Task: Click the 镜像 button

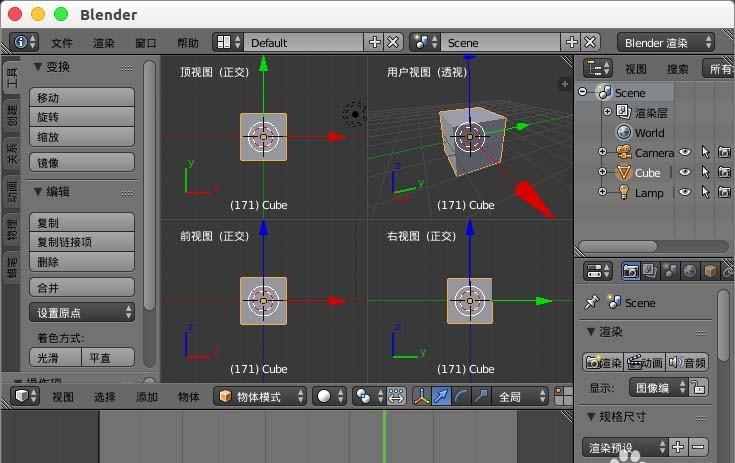Action: click(82, 162)
